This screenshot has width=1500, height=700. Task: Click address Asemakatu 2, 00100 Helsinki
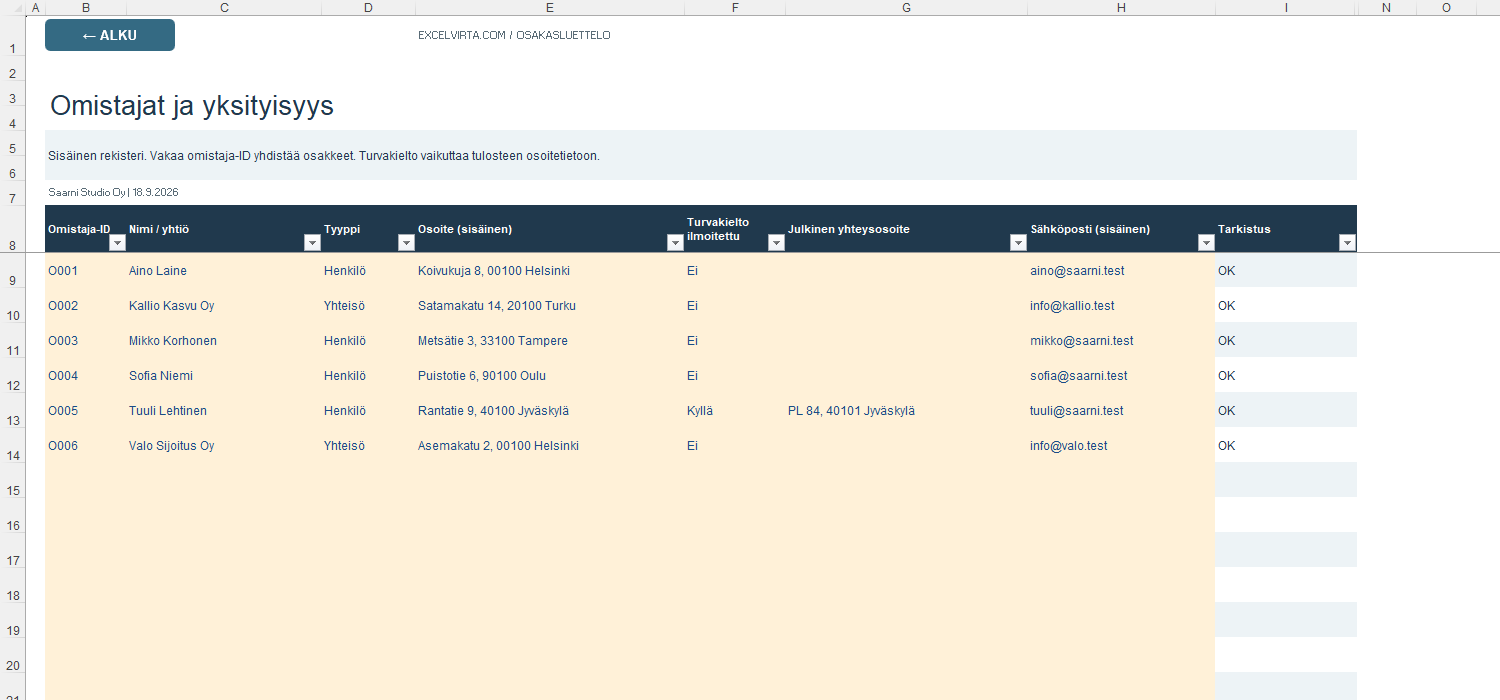tap(550, 446)
